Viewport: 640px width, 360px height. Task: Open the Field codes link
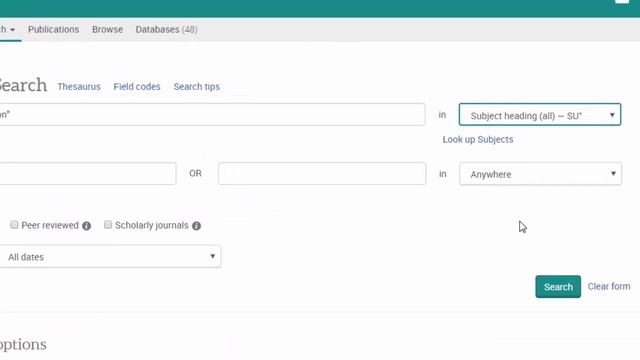coord(137,87)
